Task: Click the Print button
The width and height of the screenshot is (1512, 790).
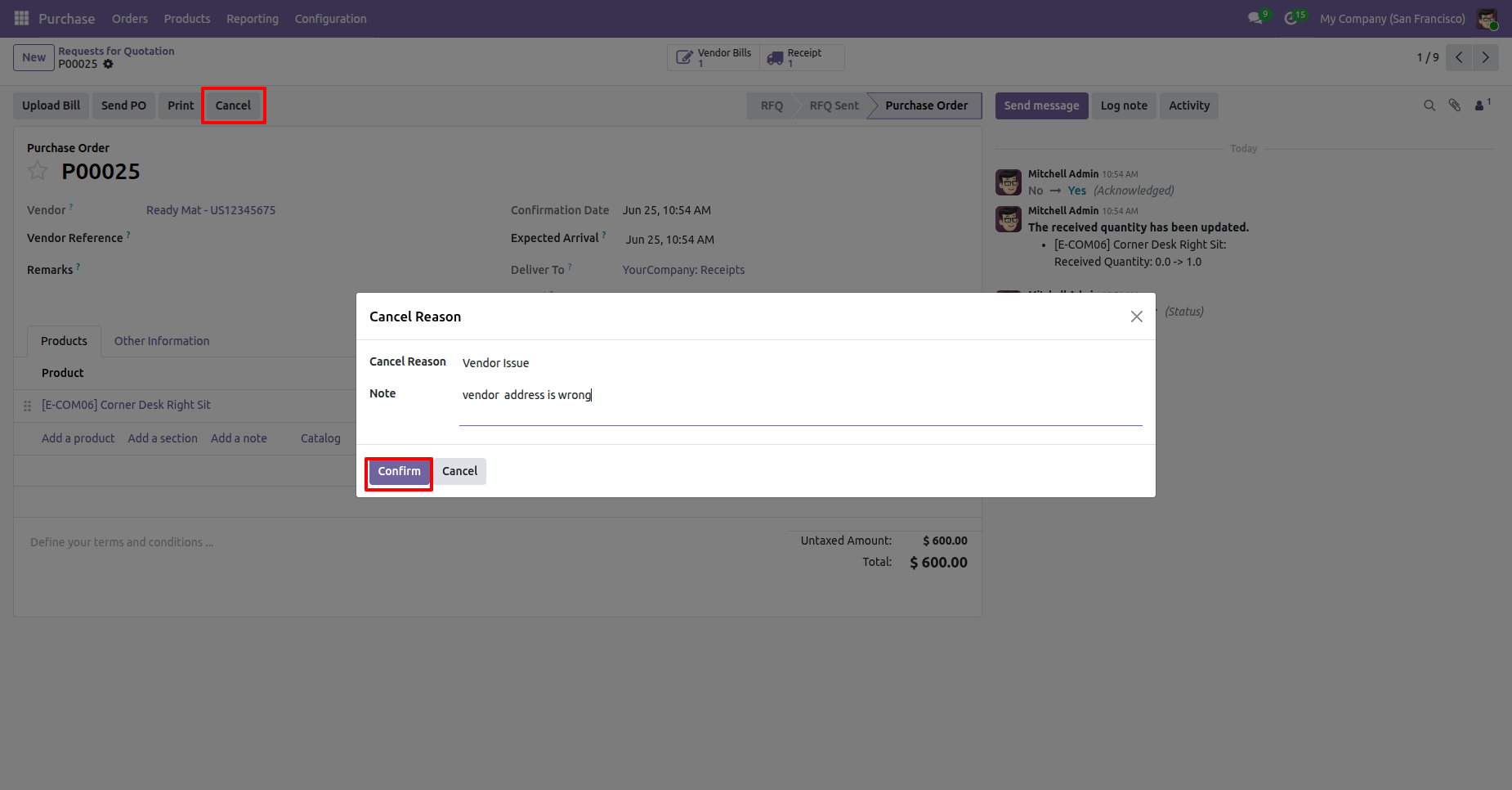Action: 181,105
